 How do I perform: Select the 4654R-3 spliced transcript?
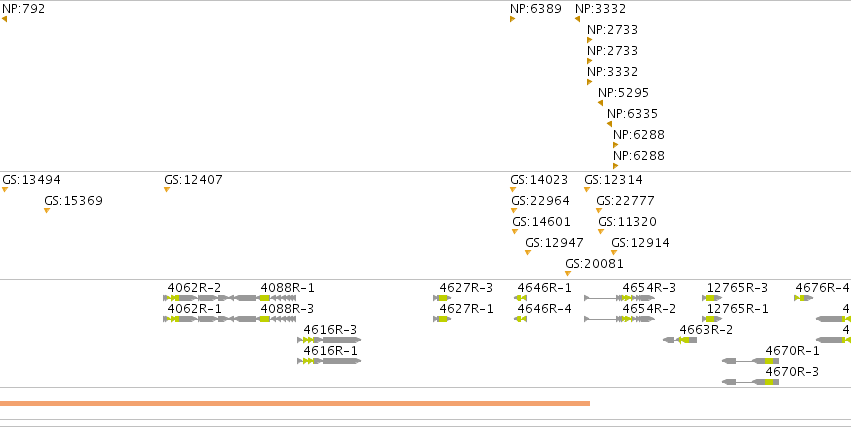(x=619, y=298)
